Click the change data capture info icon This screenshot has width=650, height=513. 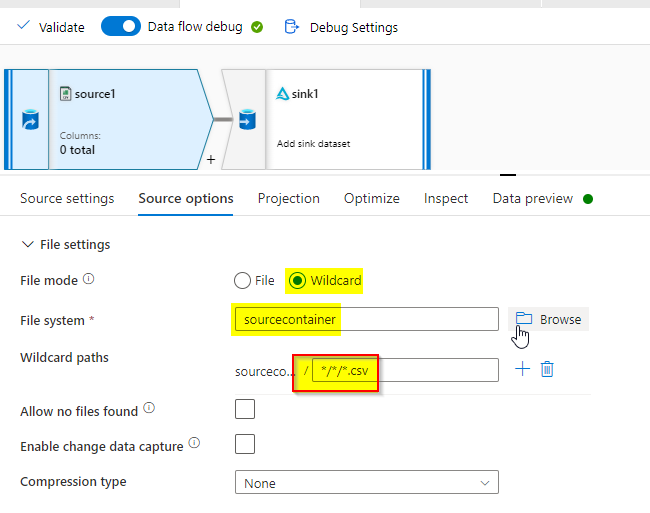coord(194,443)
